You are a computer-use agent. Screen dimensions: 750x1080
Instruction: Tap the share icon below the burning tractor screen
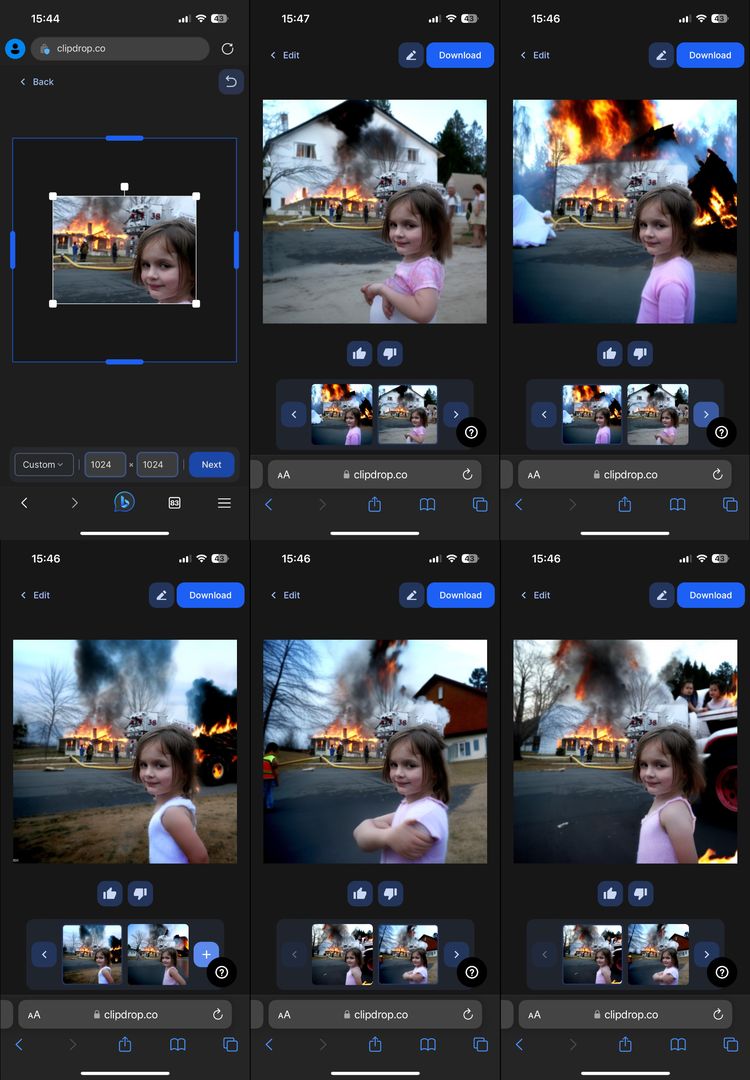(x=125, y=1044)
